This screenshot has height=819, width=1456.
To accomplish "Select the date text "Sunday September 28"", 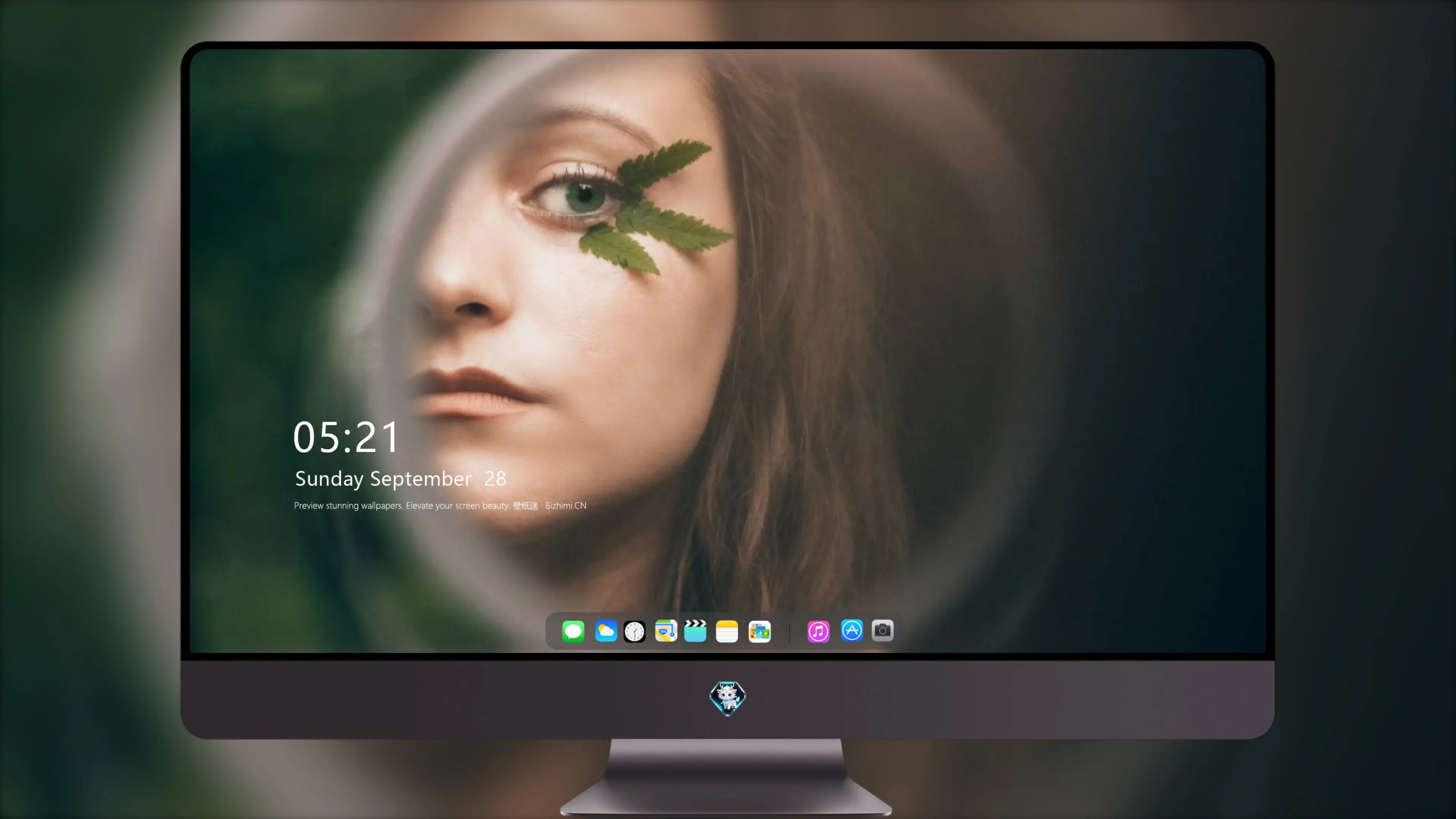I will pos(401,479).
